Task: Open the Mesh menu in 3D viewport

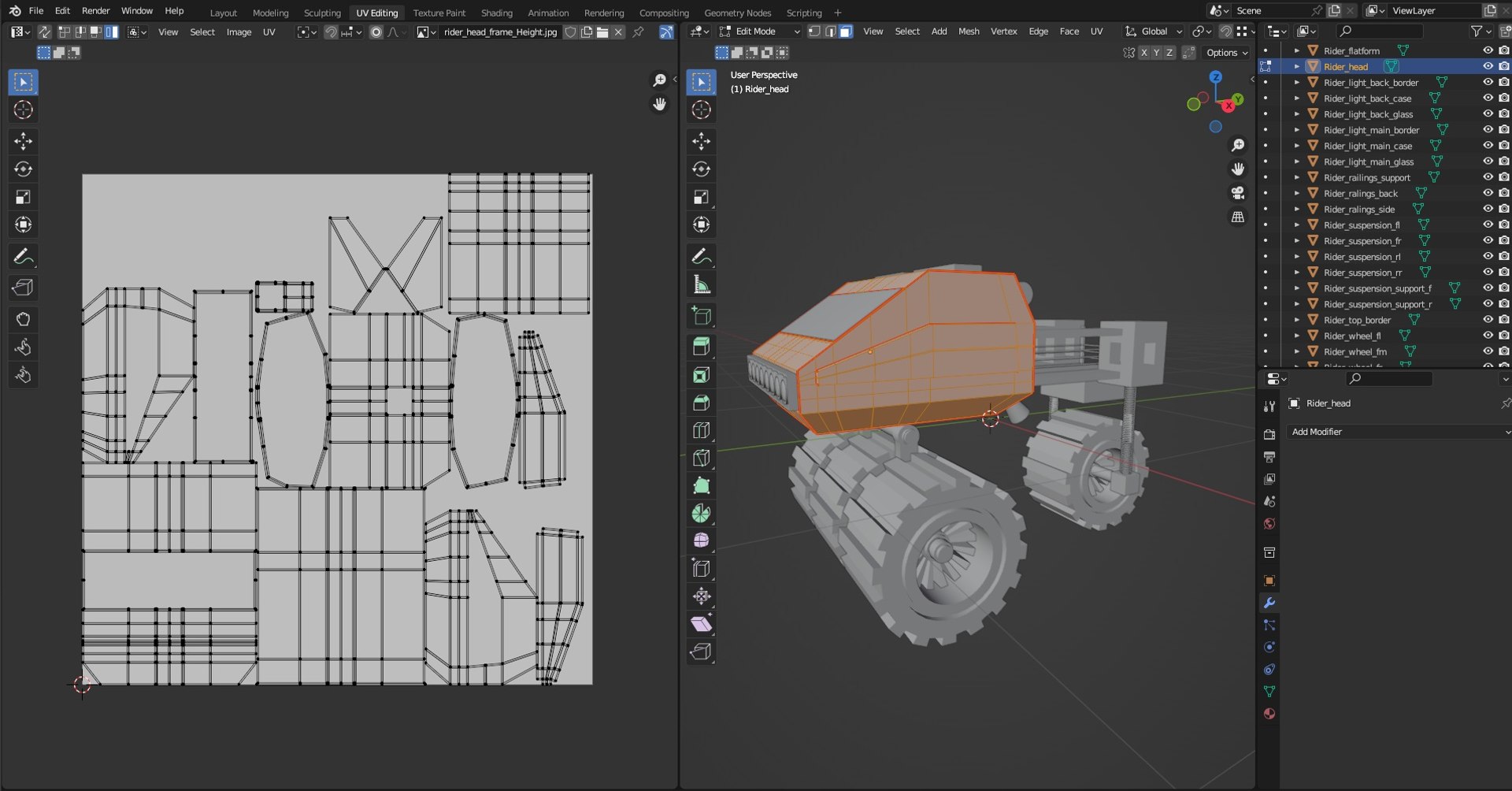Action: [x=969, y=32]
